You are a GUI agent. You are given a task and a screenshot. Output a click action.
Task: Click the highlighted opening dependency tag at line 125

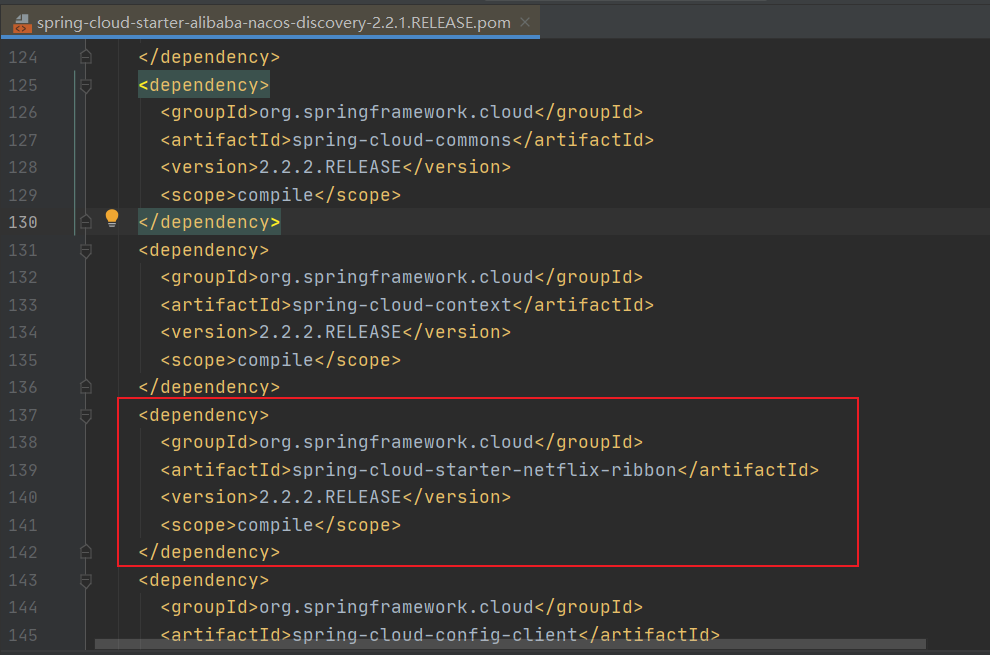[204, 85]
